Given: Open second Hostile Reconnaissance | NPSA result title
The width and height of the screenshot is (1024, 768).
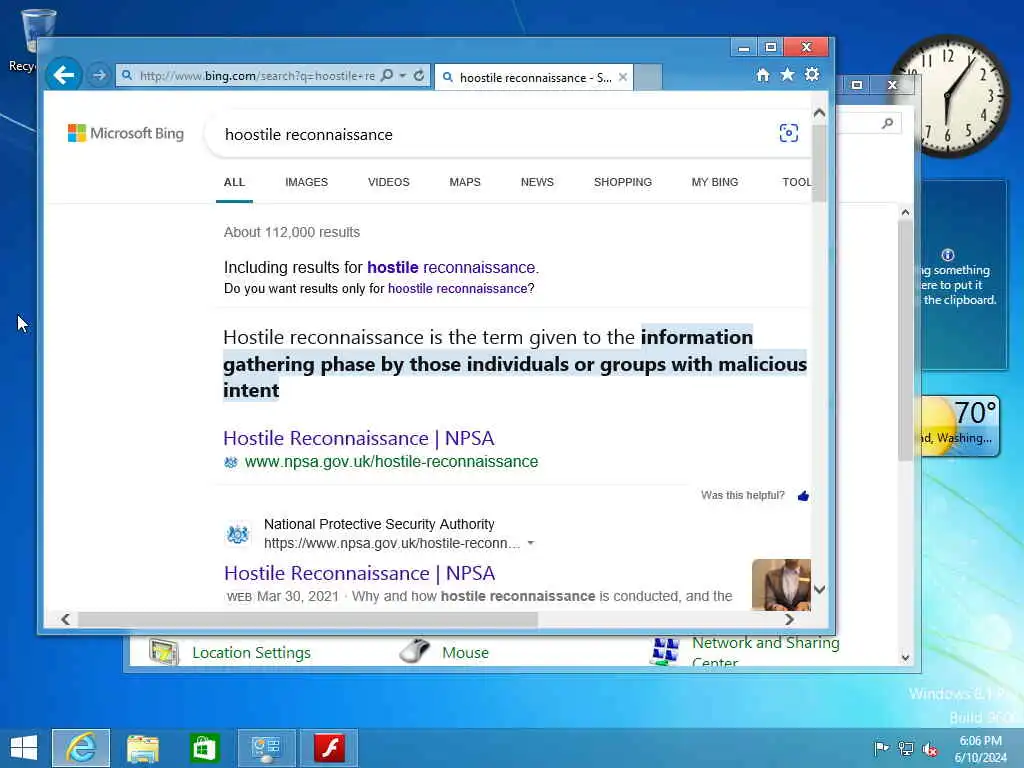Looking at the screenshot, I should tap(359, 573).
